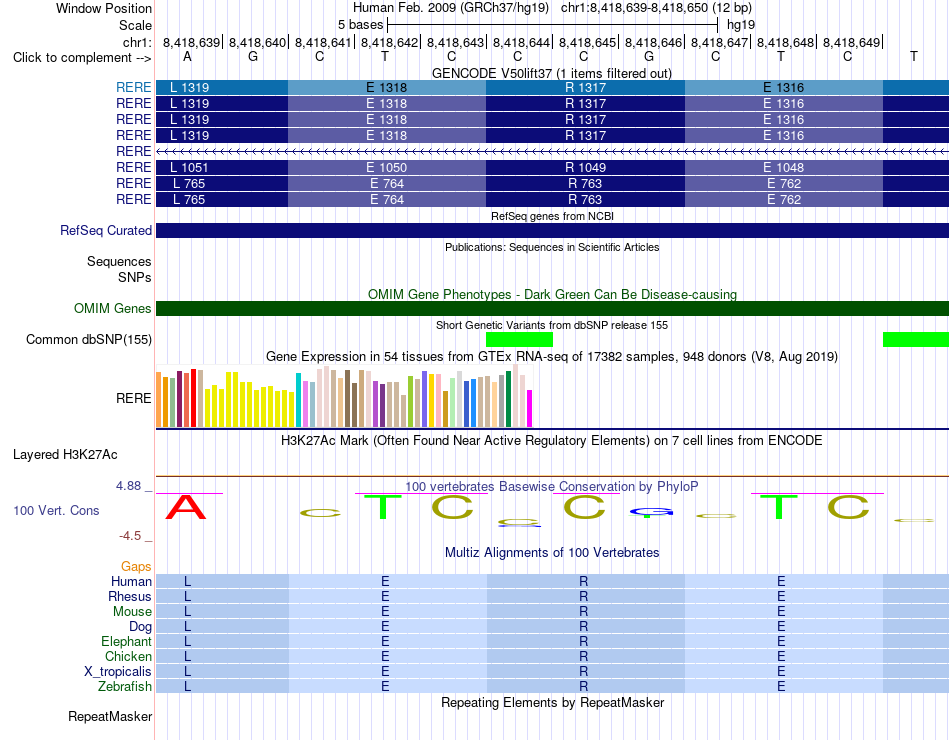Click the X_tropicalis species label
950x740 pixels.
click(x=118, y=672)
